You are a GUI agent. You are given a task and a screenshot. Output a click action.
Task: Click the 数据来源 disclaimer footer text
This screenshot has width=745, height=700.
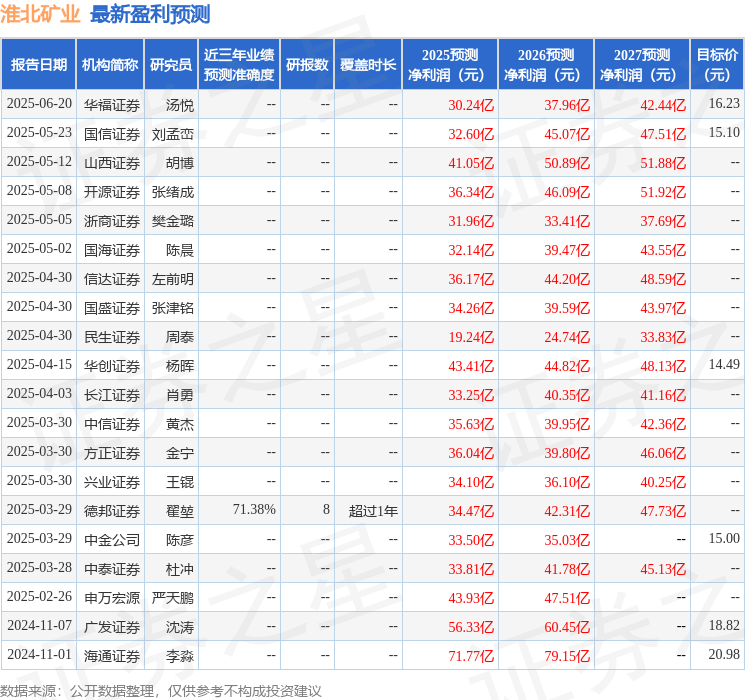coord(161,690)
